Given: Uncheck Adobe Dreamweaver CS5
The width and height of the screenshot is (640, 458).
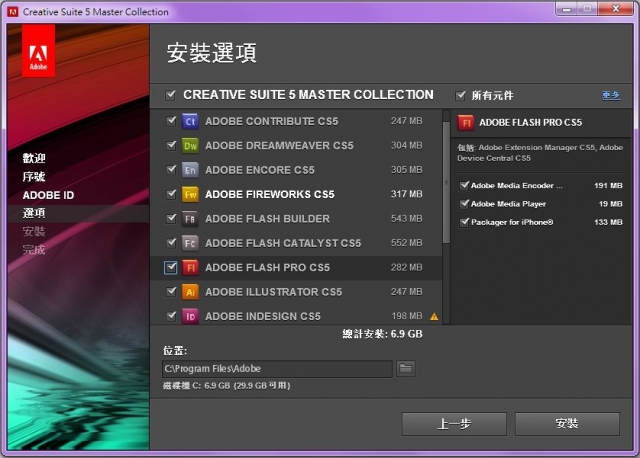Looking at the screenshot, I should [171, 145].
